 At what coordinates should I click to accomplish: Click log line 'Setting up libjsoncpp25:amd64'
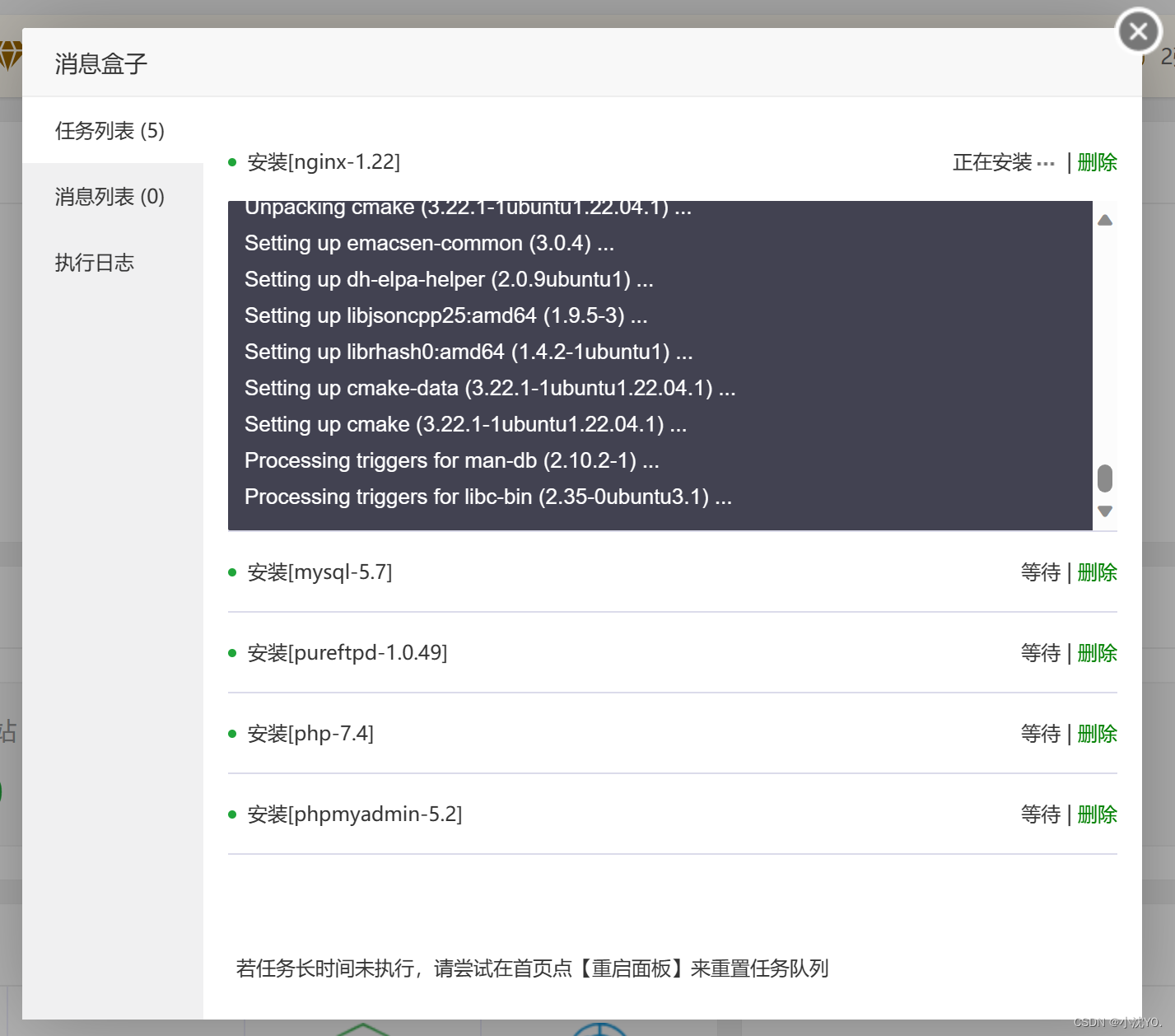click(x=446, y=316)
